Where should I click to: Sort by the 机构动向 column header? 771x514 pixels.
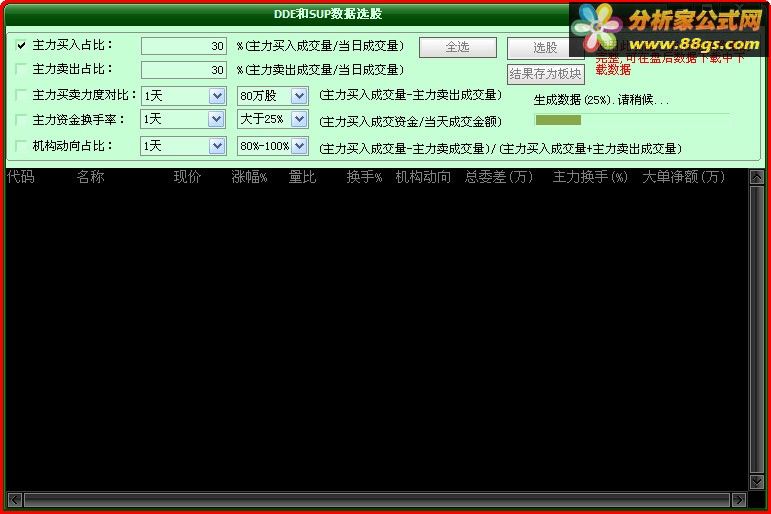click(423, 177)
